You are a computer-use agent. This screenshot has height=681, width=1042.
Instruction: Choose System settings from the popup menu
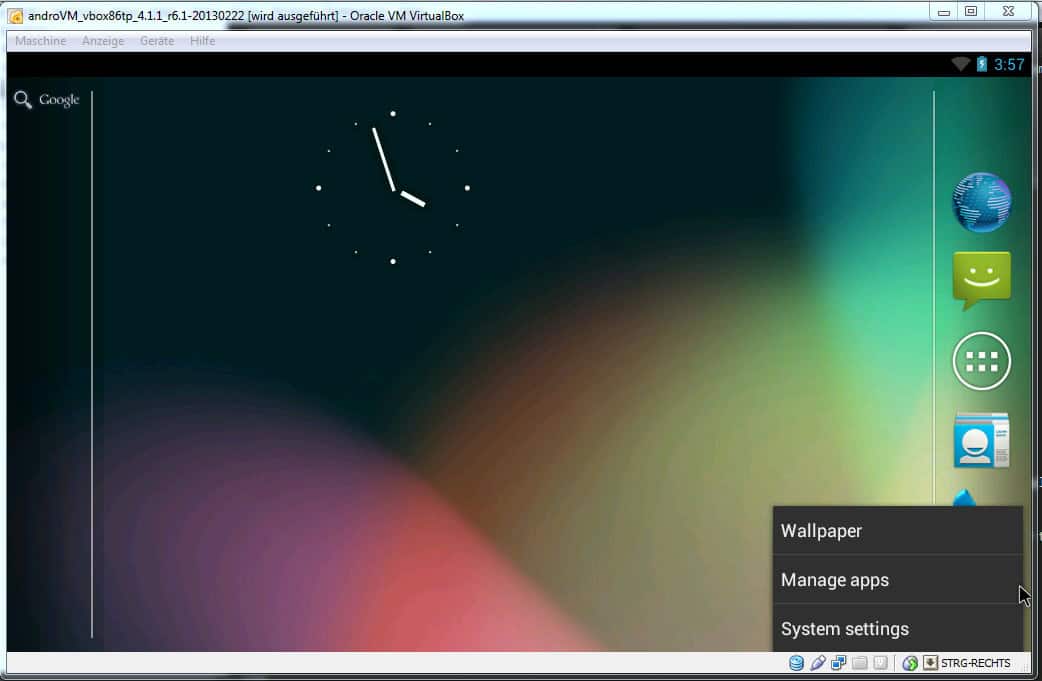897,629
